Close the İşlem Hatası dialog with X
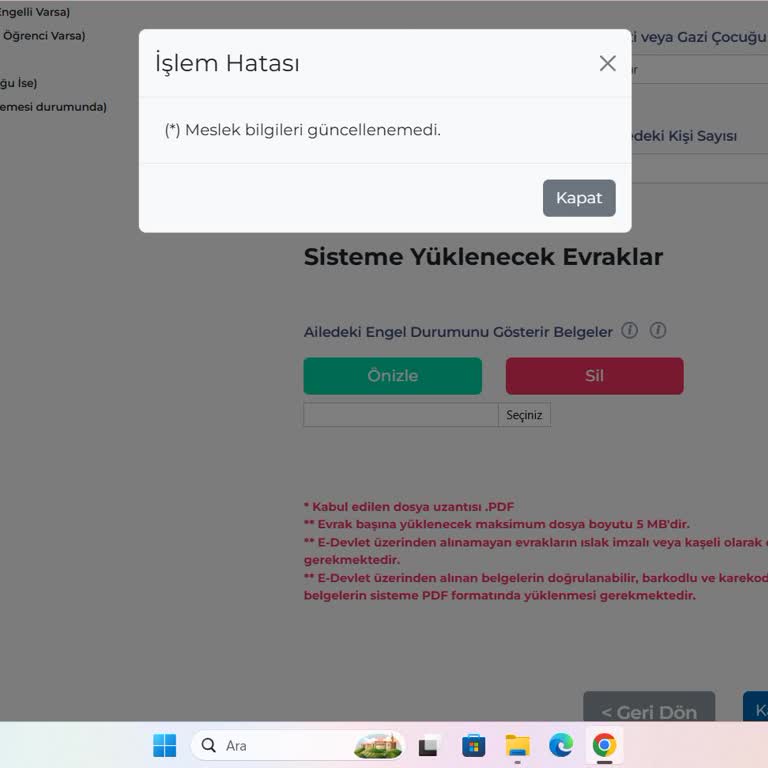 point(607,63)
